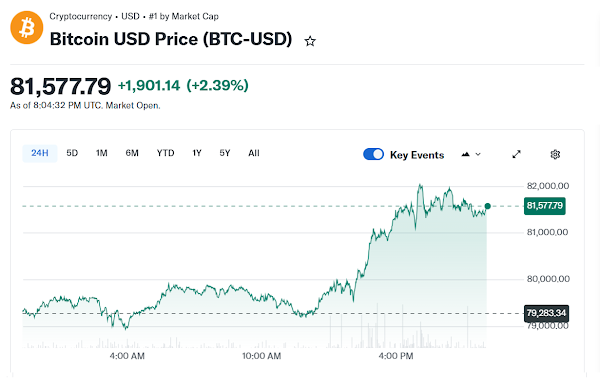This screenshot has height=388, width=600.
Task: Click the green 81,577.79 price label on axis
Action: coord(545,206)
